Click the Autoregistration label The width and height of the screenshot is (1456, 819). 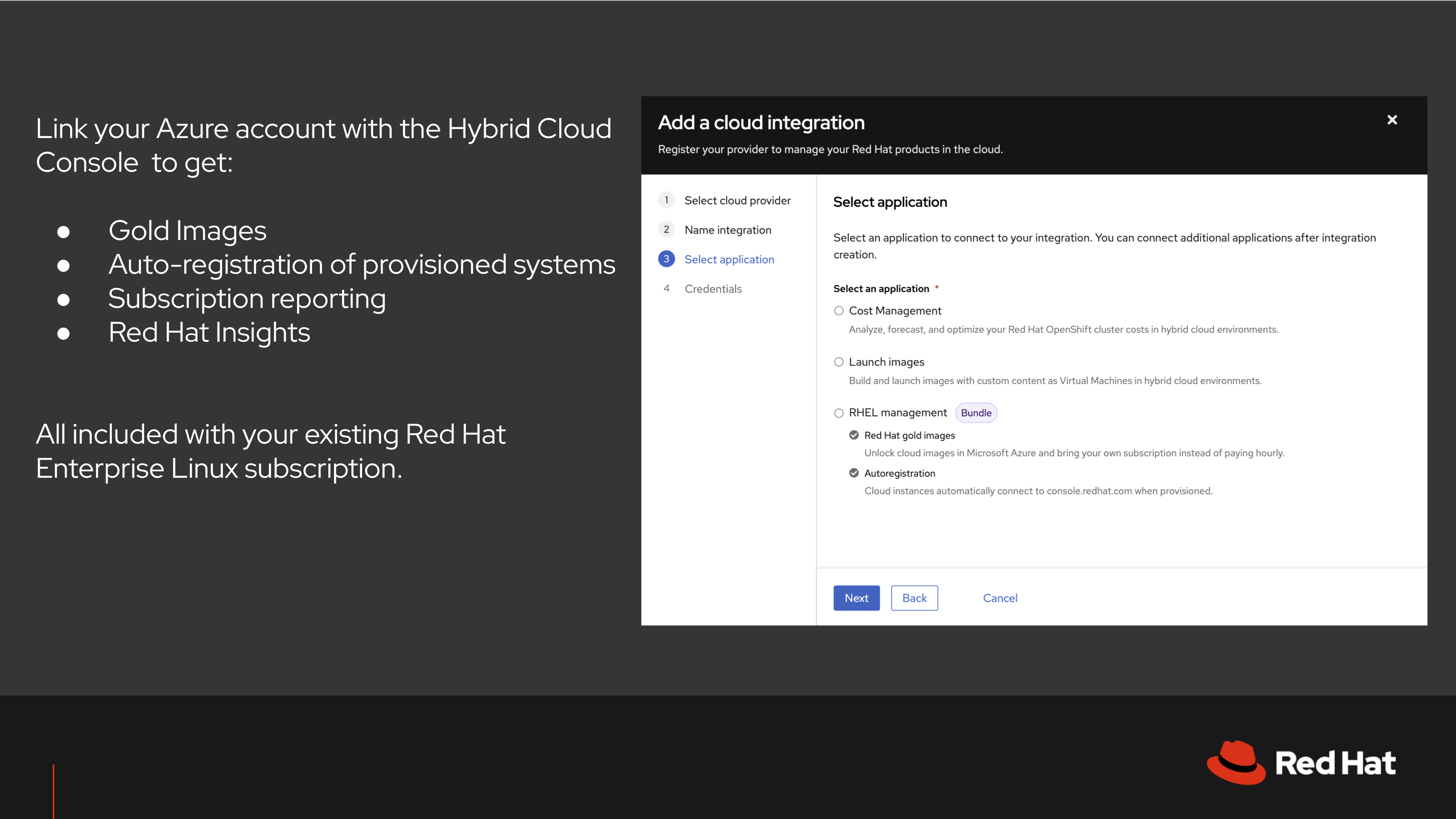click(x=900, y=473)
